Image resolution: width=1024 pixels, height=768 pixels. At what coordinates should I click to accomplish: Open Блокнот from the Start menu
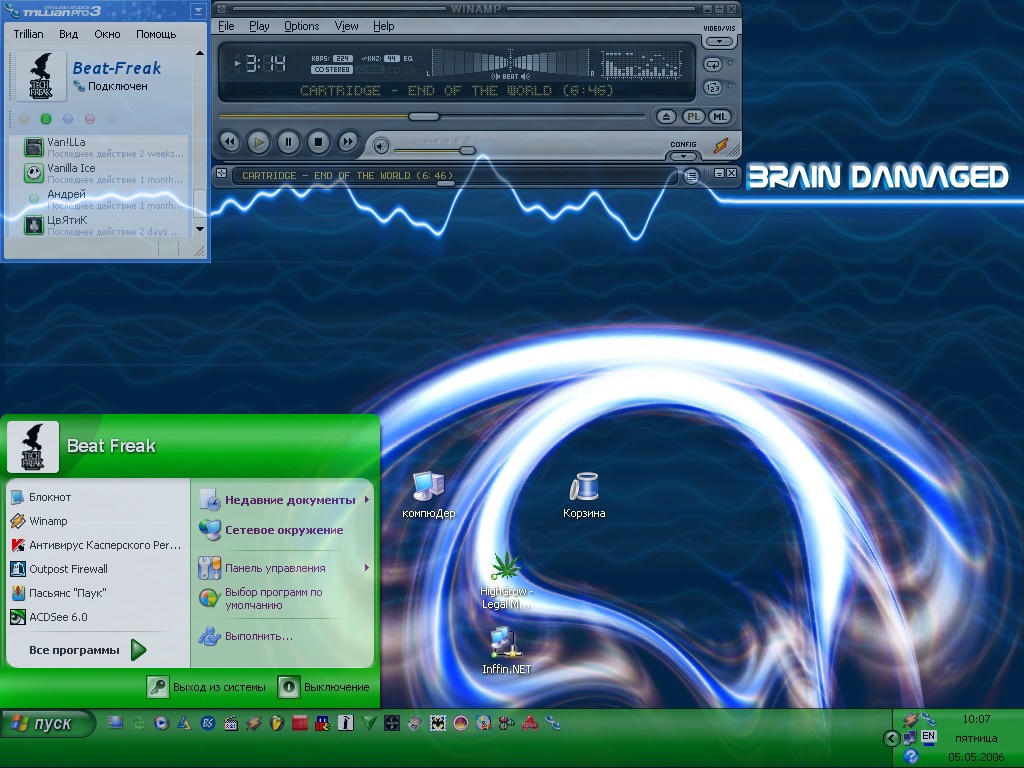pyautogui.click(x=97, y=497)
